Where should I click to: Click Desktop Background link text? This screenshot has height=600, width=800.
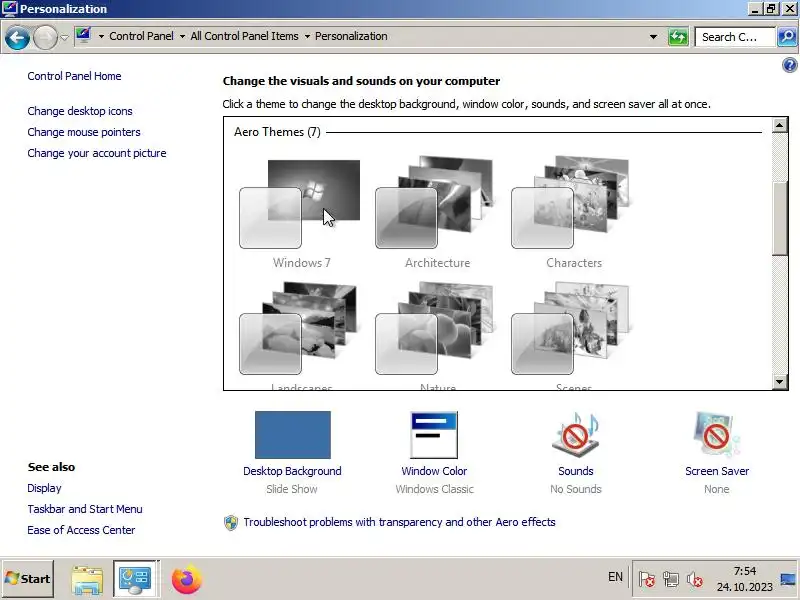pyautogui.click(x=292, y=471)
